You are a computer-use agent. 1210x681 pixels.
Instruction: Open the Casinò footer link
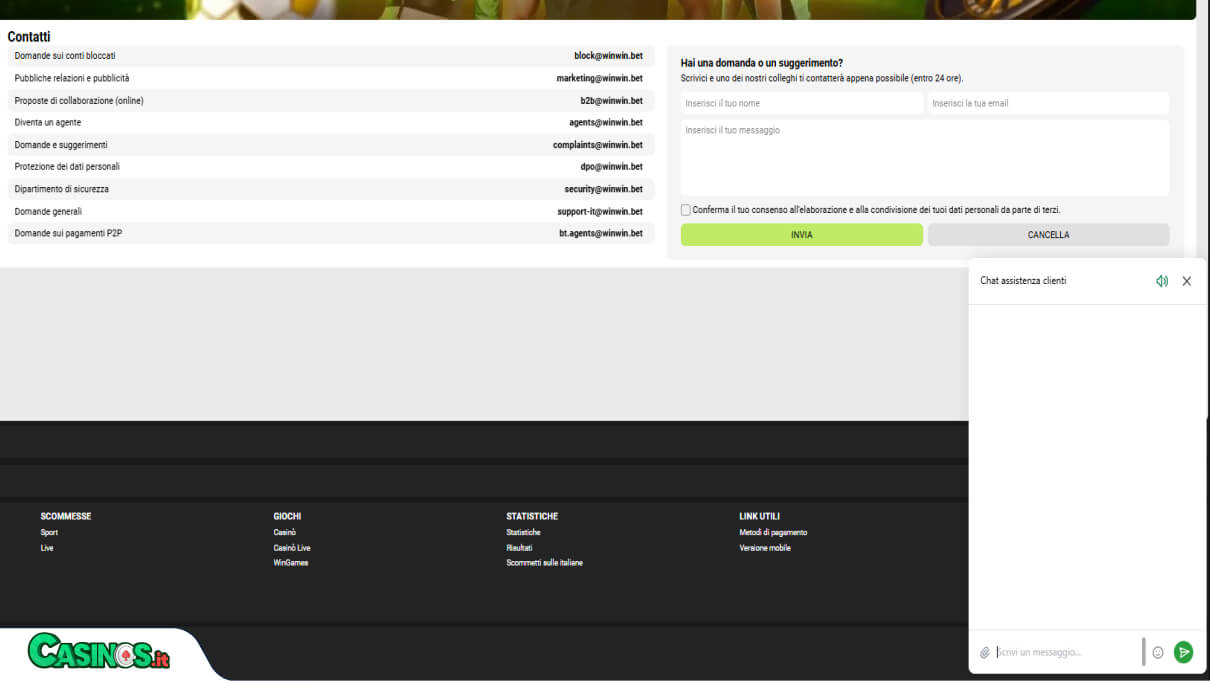pyautogui.click(x=285, y=533)
